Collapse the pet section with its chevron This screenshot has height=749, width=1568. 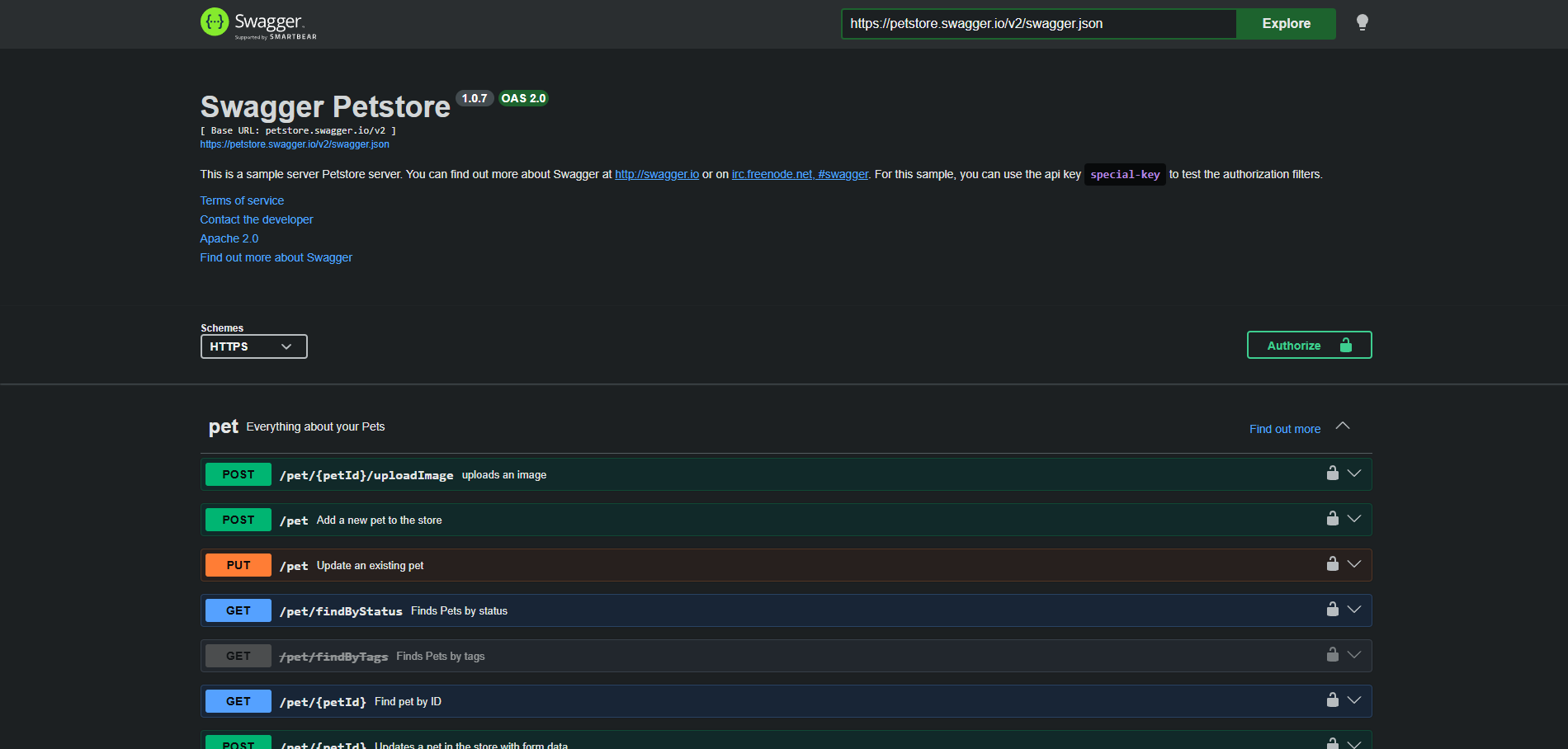point(1344,426)
